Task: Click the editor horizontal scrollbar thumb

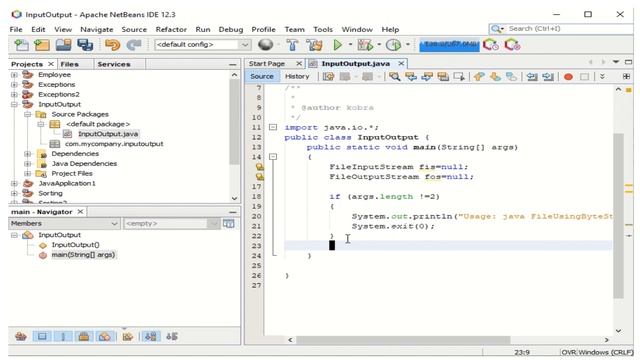Action: 403,340
